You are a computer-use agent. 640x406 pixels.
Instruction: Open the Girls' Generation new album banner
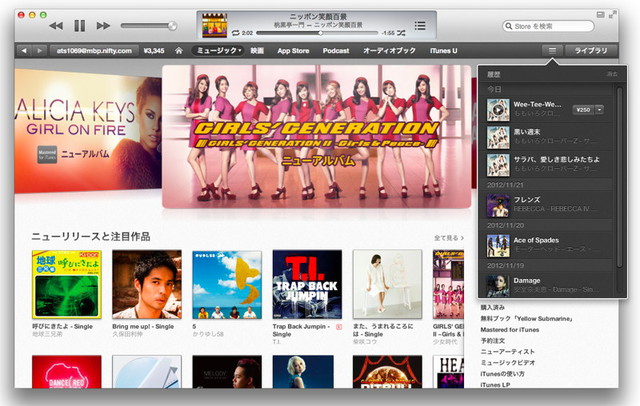coord(317,137)
